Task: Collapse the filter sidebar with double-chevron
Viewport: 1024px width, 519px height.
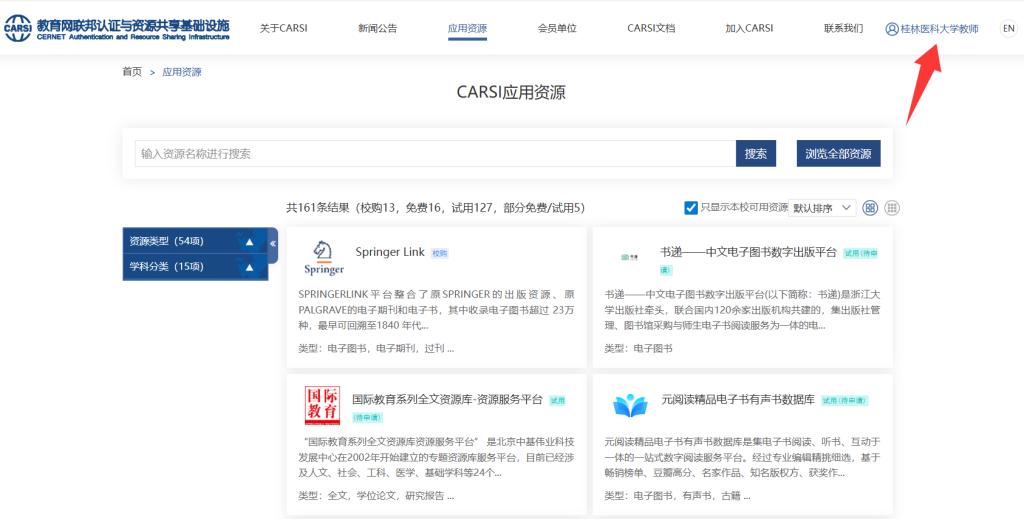Action: [x=273, y=244]
